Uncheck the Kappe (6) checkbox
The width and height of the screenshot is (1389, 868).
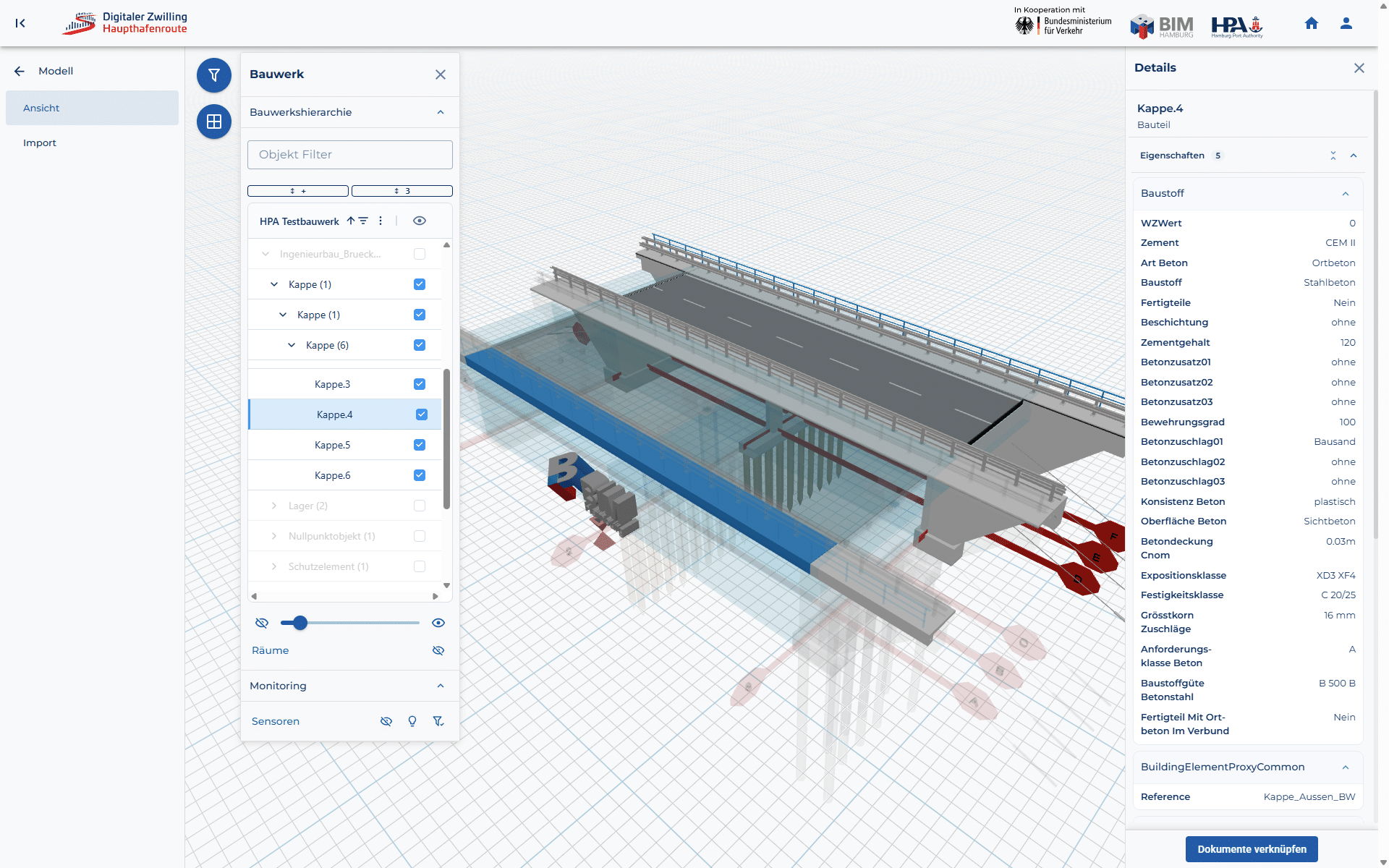click(x=420, y=345)
